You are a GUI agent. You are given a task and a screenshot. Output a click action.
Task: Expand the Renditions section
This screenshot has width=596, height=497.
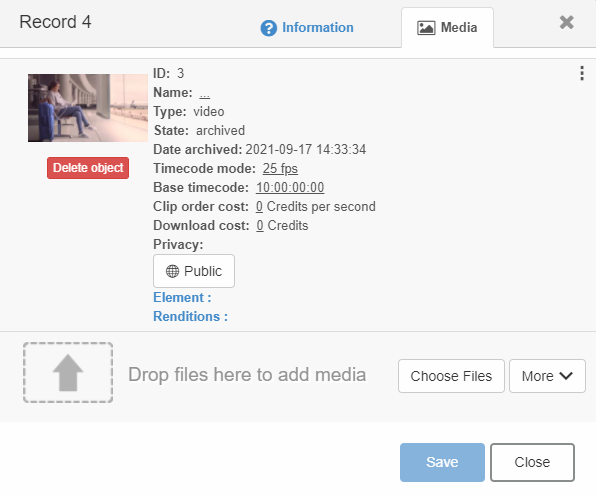190,317
